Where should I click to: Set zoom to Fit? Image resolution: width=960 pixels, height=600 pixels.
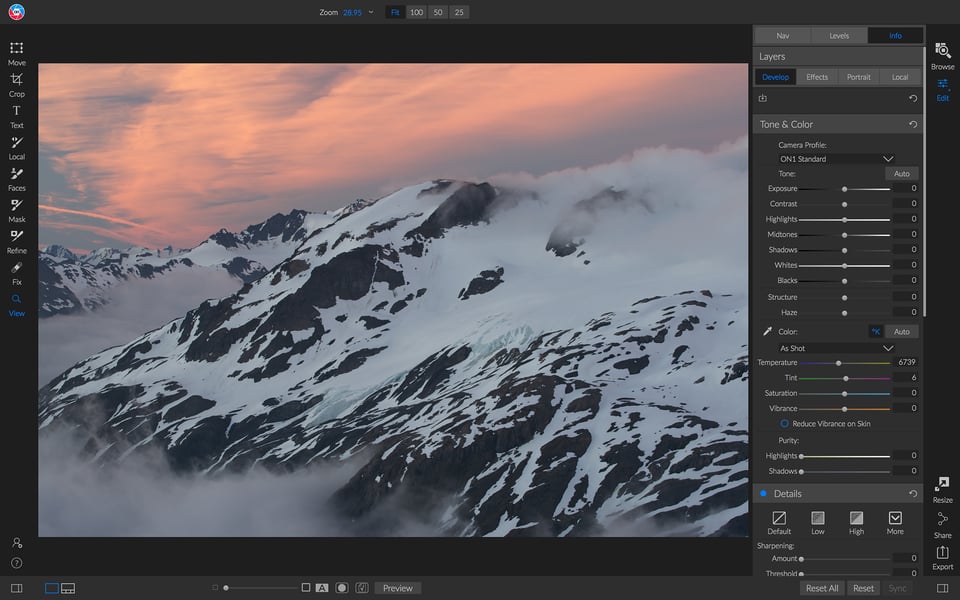[x=395, y=12]
